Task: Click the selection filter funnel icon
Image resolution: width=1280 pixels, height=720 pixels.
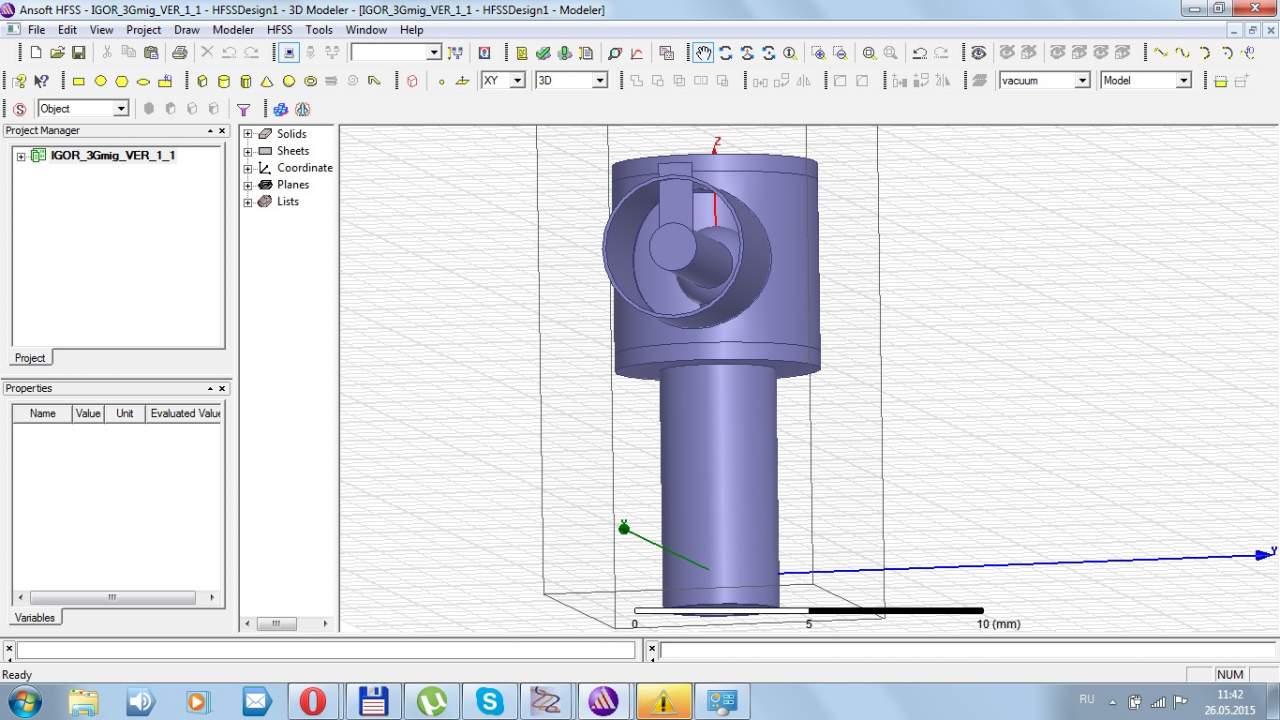Action: (x=243, y=109)
